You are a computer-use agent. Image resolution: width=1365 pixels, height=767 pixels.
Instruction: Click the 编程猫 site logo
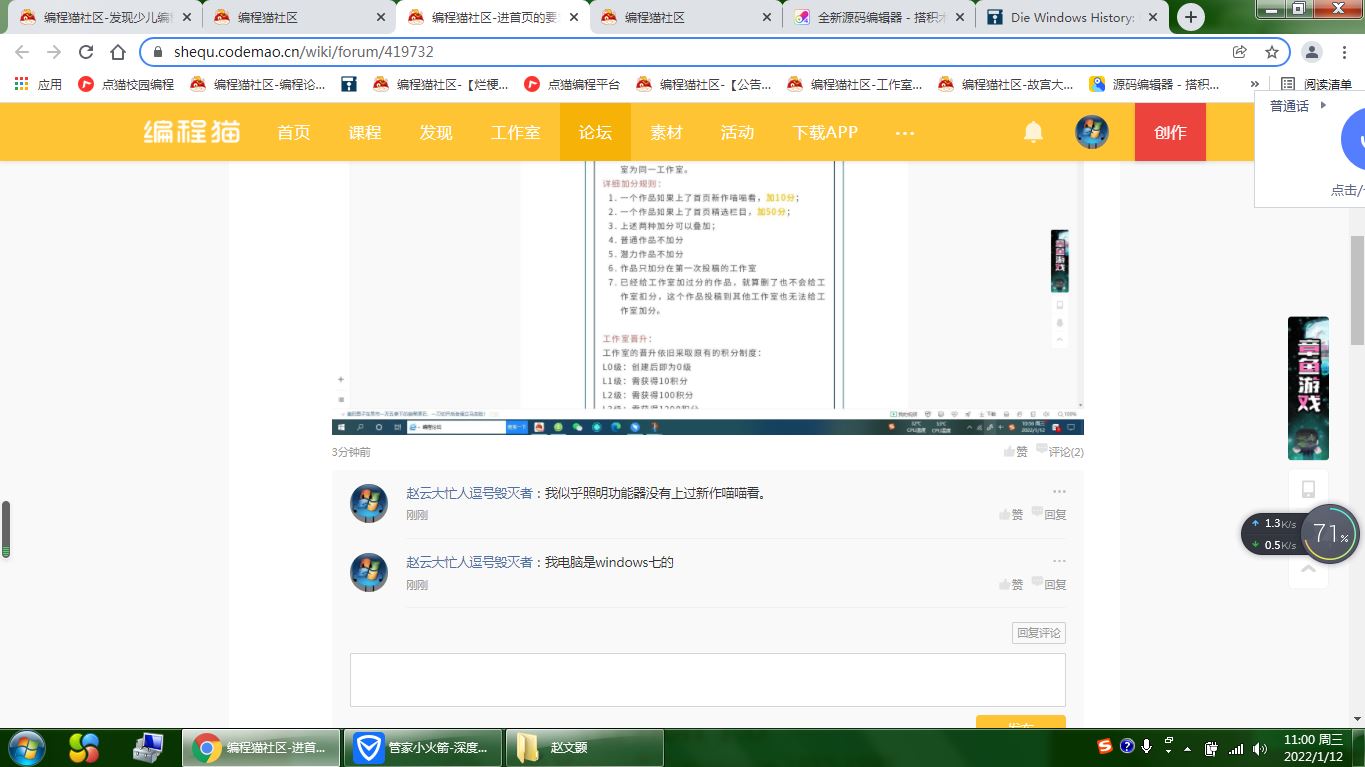[192, 132]
